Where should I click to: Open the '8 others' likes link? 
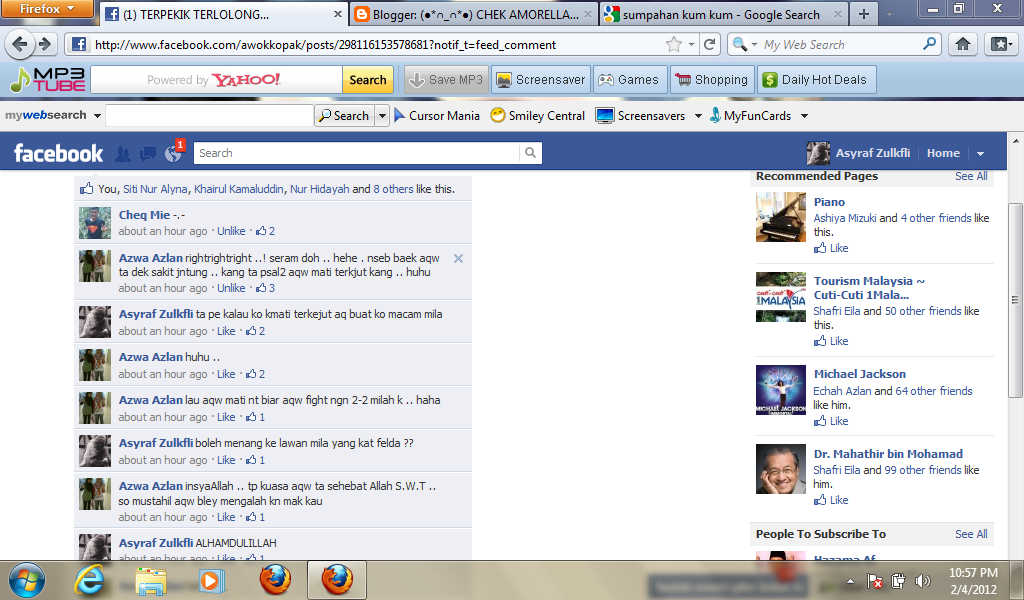pos(393,189)
